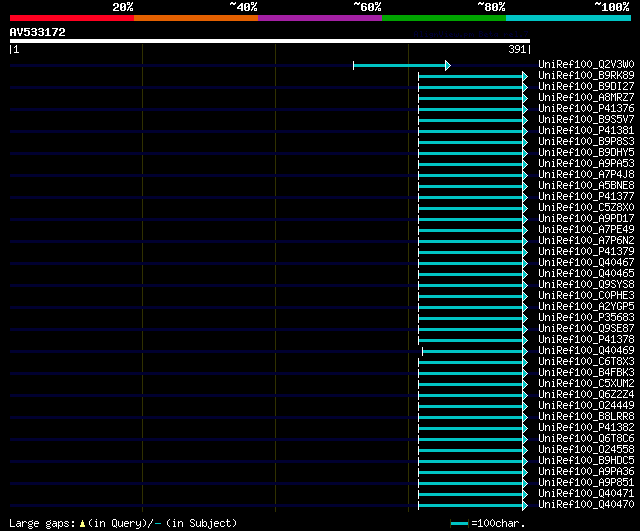Click the ~100% legend label
The width and height of the screenshot is (640, 531).
point(612,7)
